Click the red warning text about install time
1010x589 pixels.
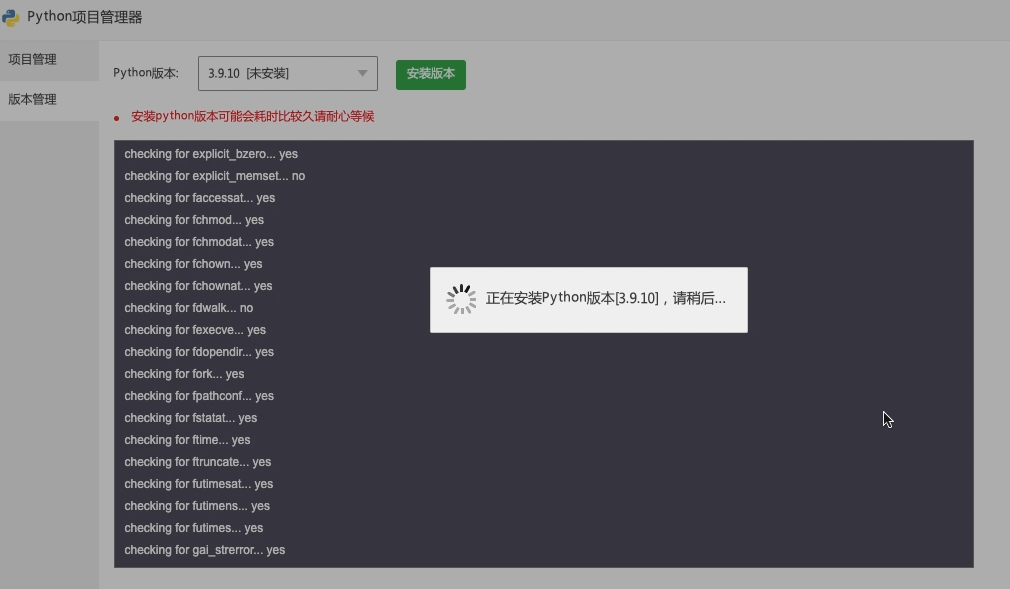(252, 117)
